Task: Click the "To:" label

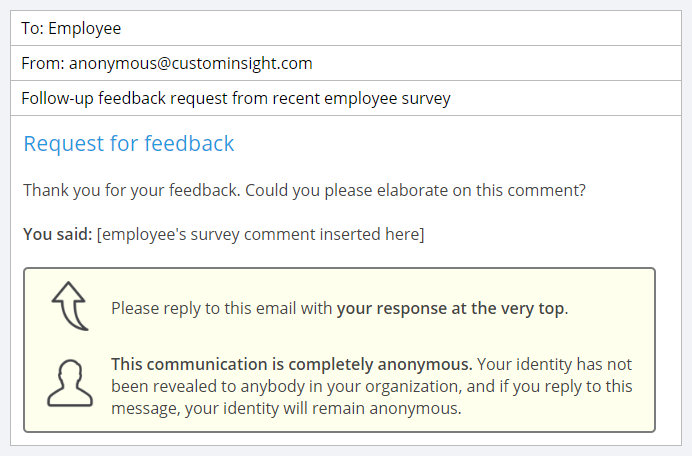Action: (32, 29)
